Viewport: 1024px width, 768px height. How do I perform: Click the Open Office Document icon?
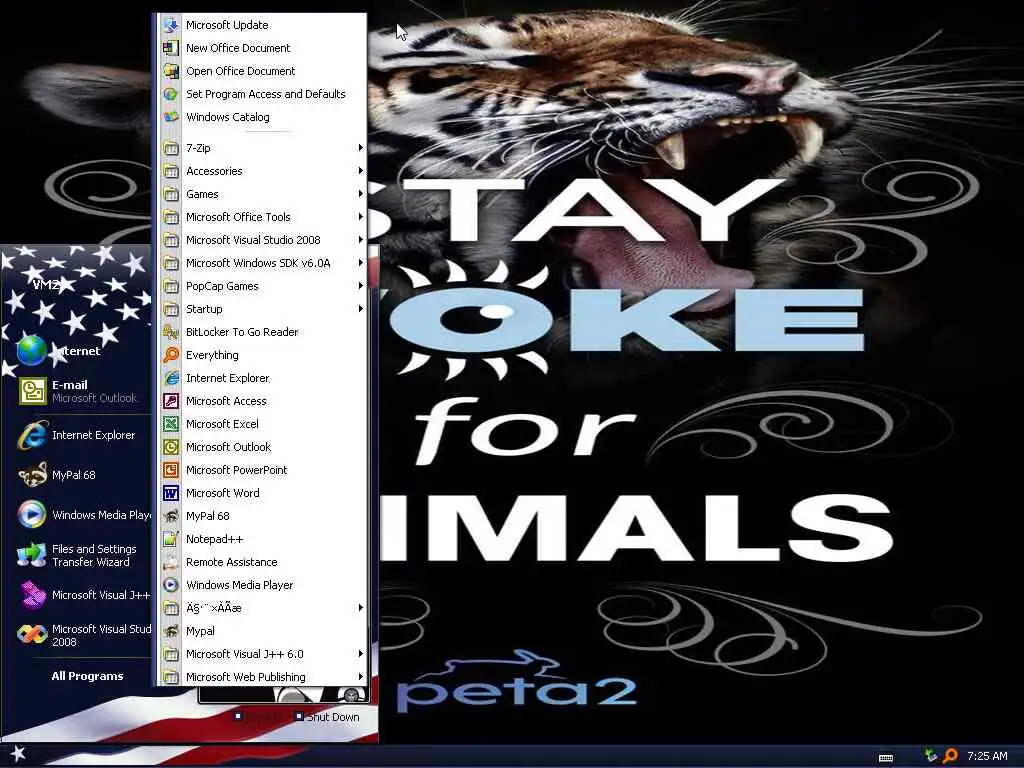pos(170,71)
